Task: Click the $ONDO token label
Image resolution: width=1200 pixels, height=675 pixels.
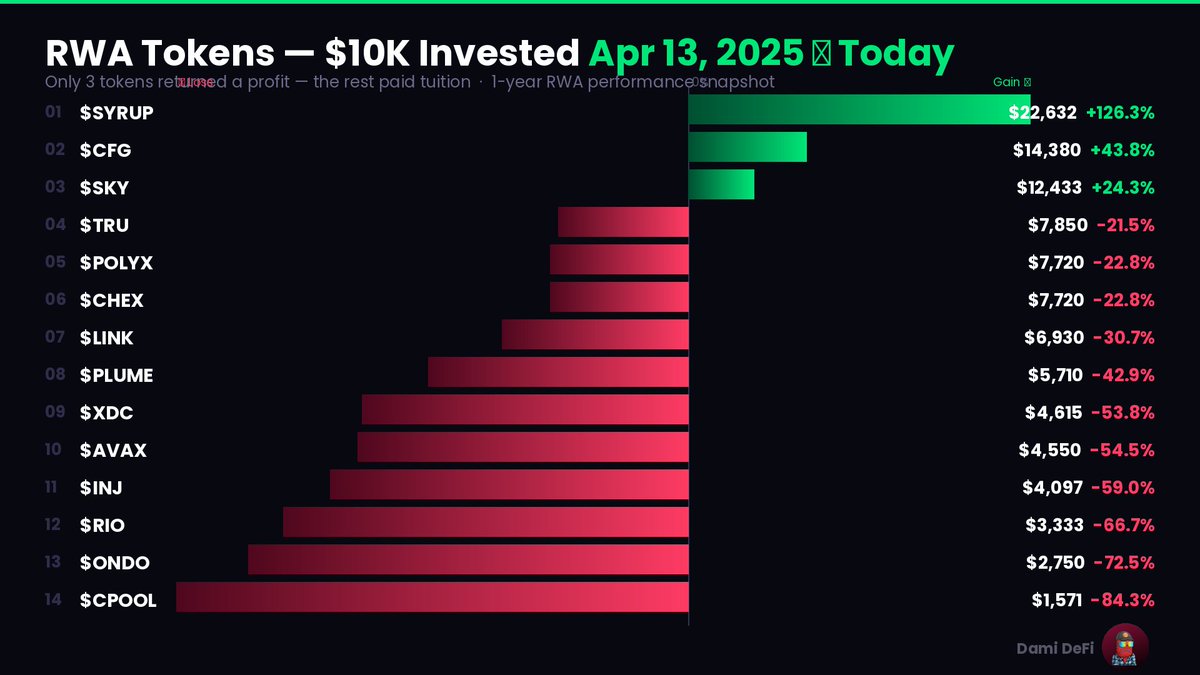Action: (x=115, y=563)
